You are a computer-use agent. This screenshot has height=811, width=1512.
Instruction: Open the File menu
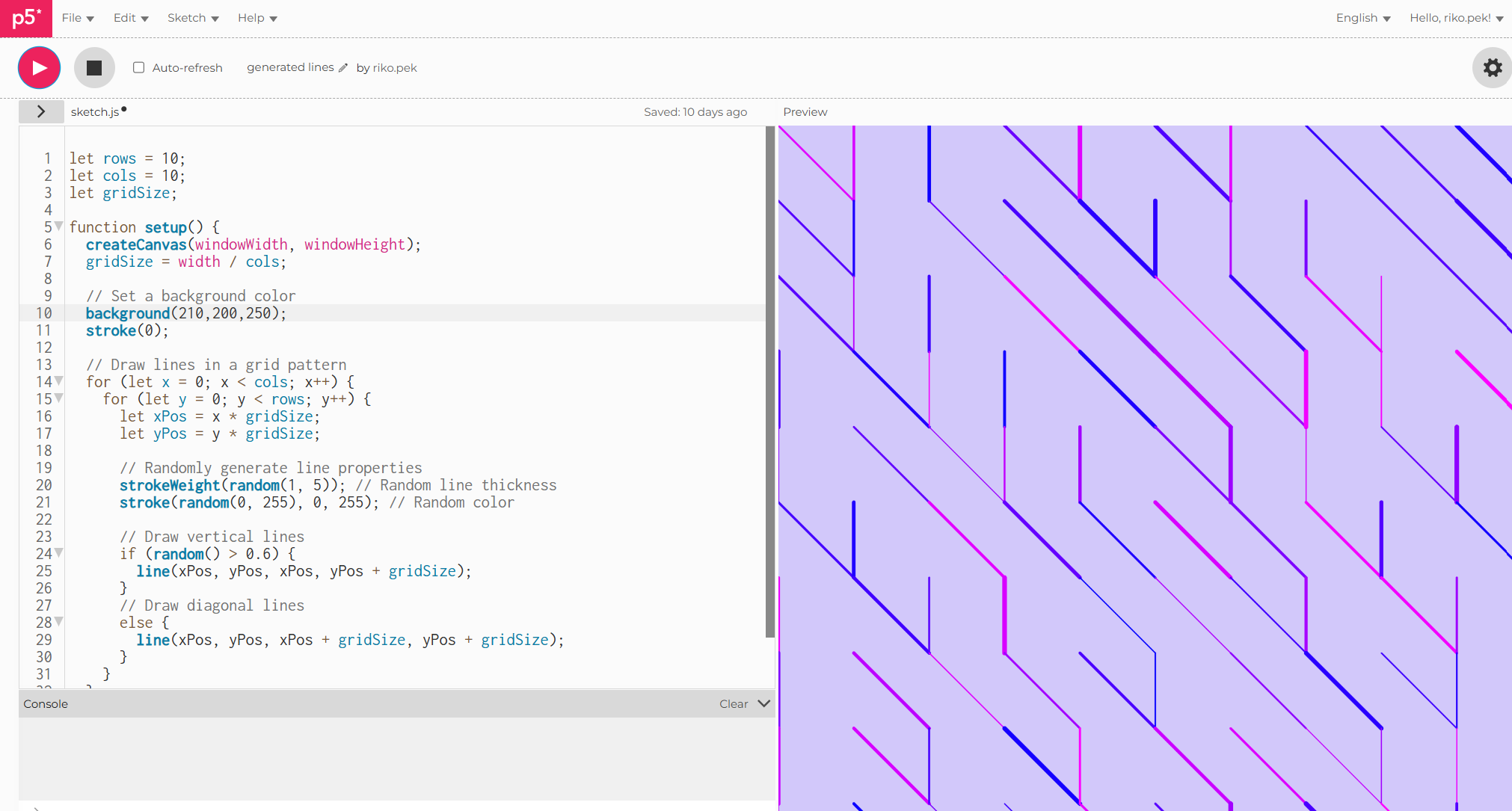pyautogui.click(x=78, y=18)
